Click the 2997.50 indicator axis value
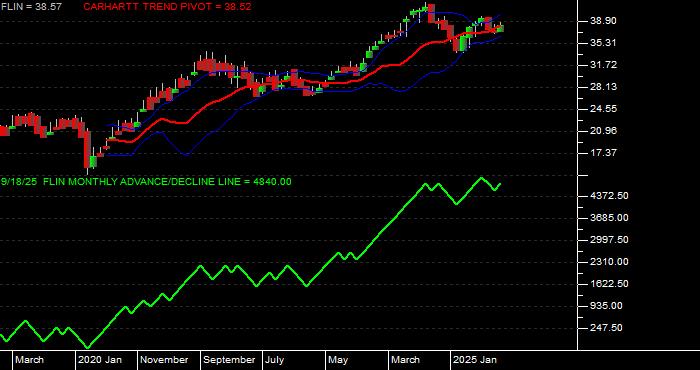The image size is (700, 370). click(610, 240)
